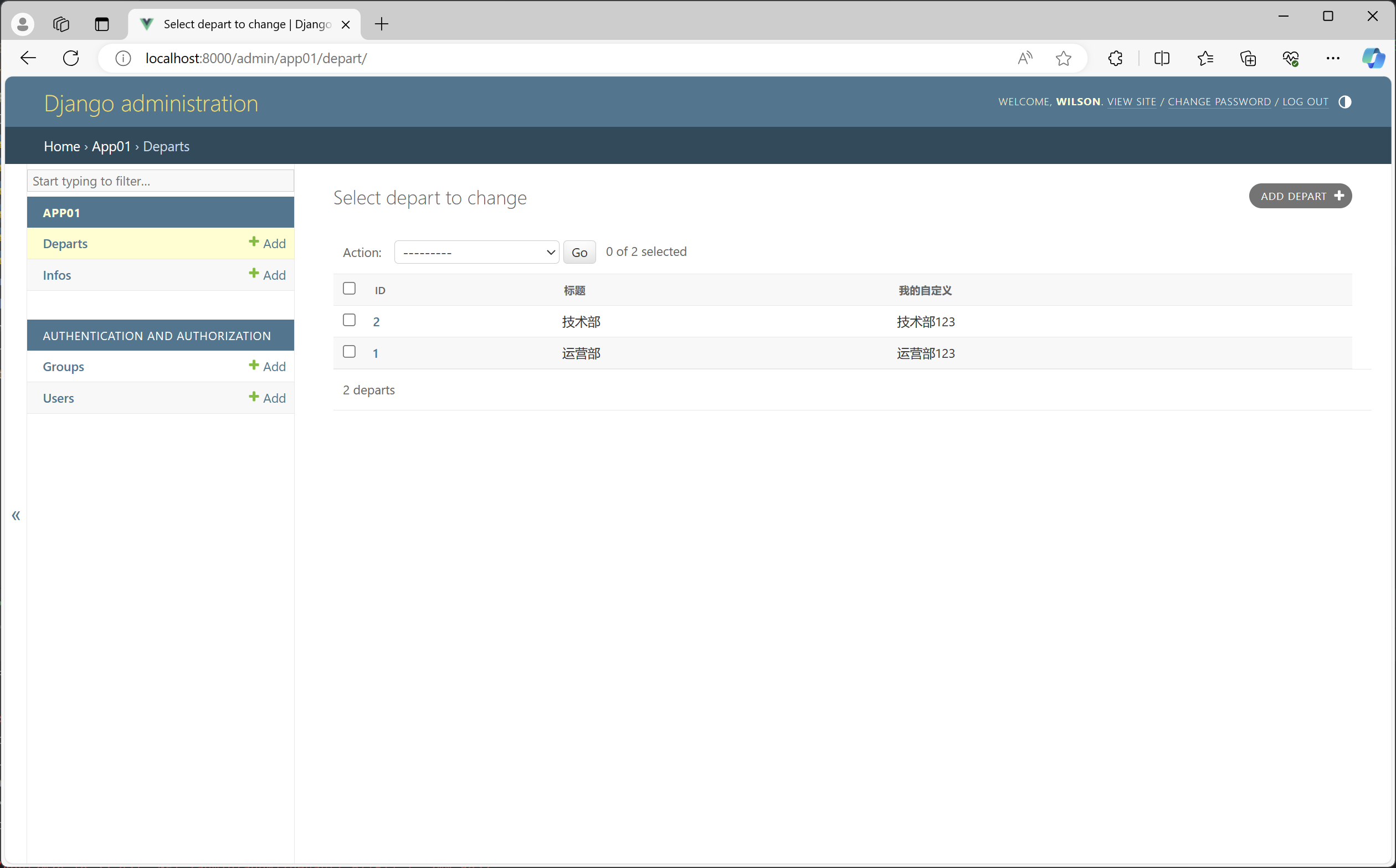The width and height of the screenshot is (1396, 868).
Task: Open the browser extensions puzzle icon
Action: [x=1115, y=58]
